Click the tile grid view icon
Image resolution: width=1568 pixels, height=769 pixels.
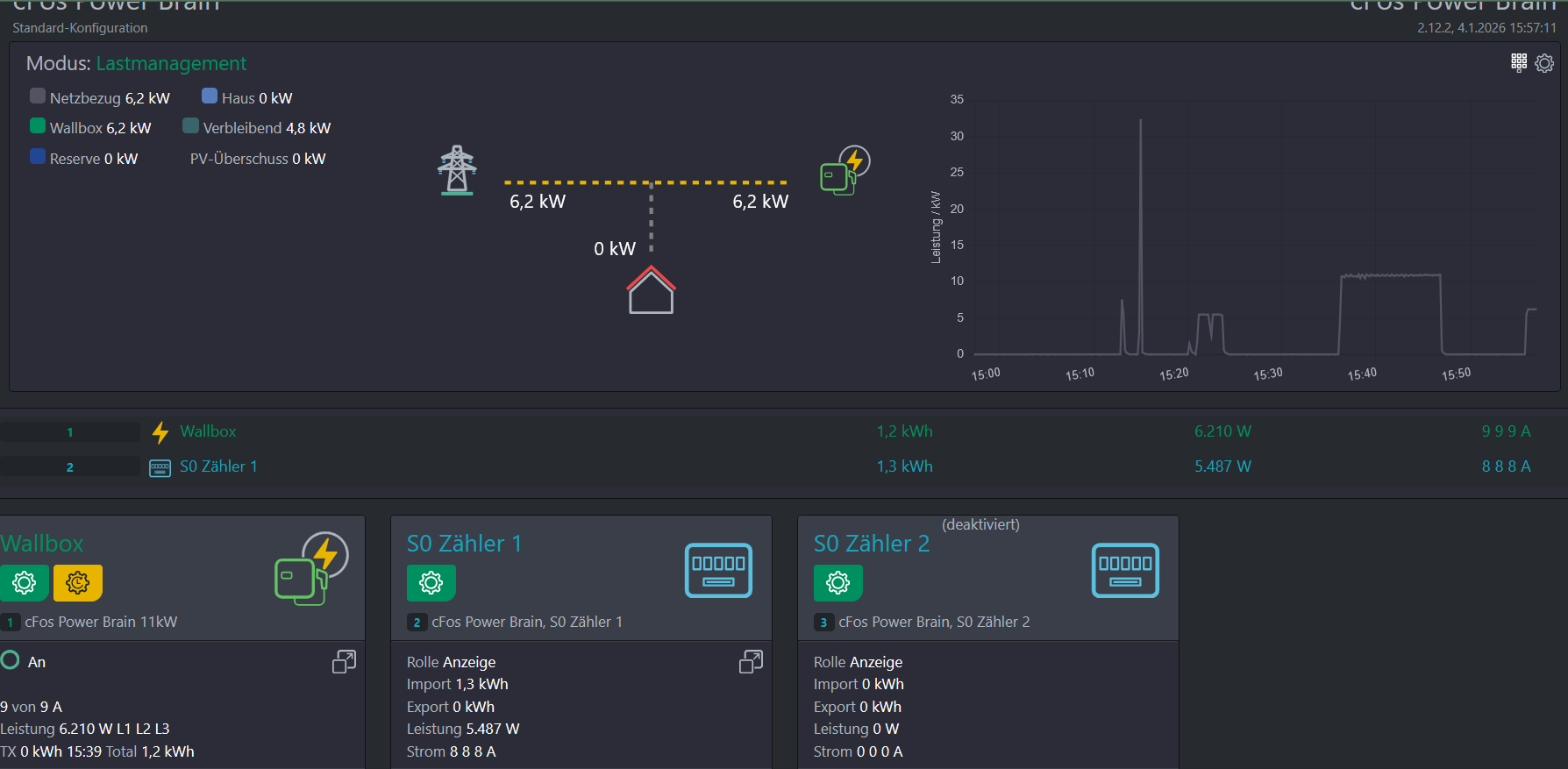[x=1519, y=62]
